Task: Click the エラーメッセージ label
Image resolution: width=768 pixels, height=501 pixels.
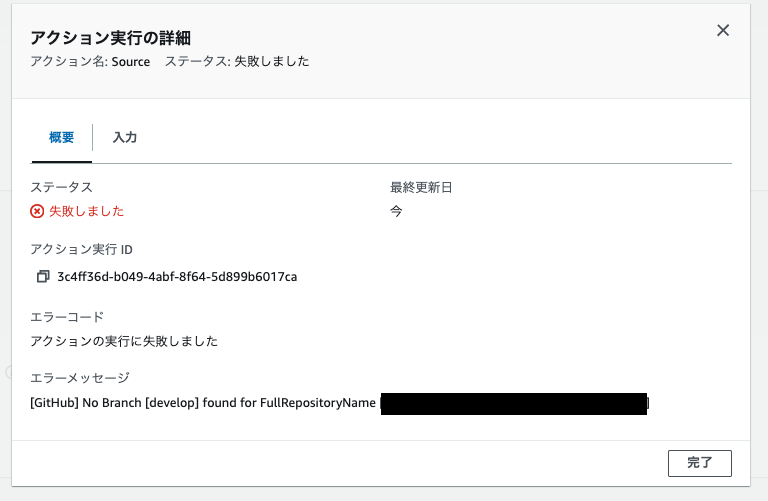Action: click(80, 378)
